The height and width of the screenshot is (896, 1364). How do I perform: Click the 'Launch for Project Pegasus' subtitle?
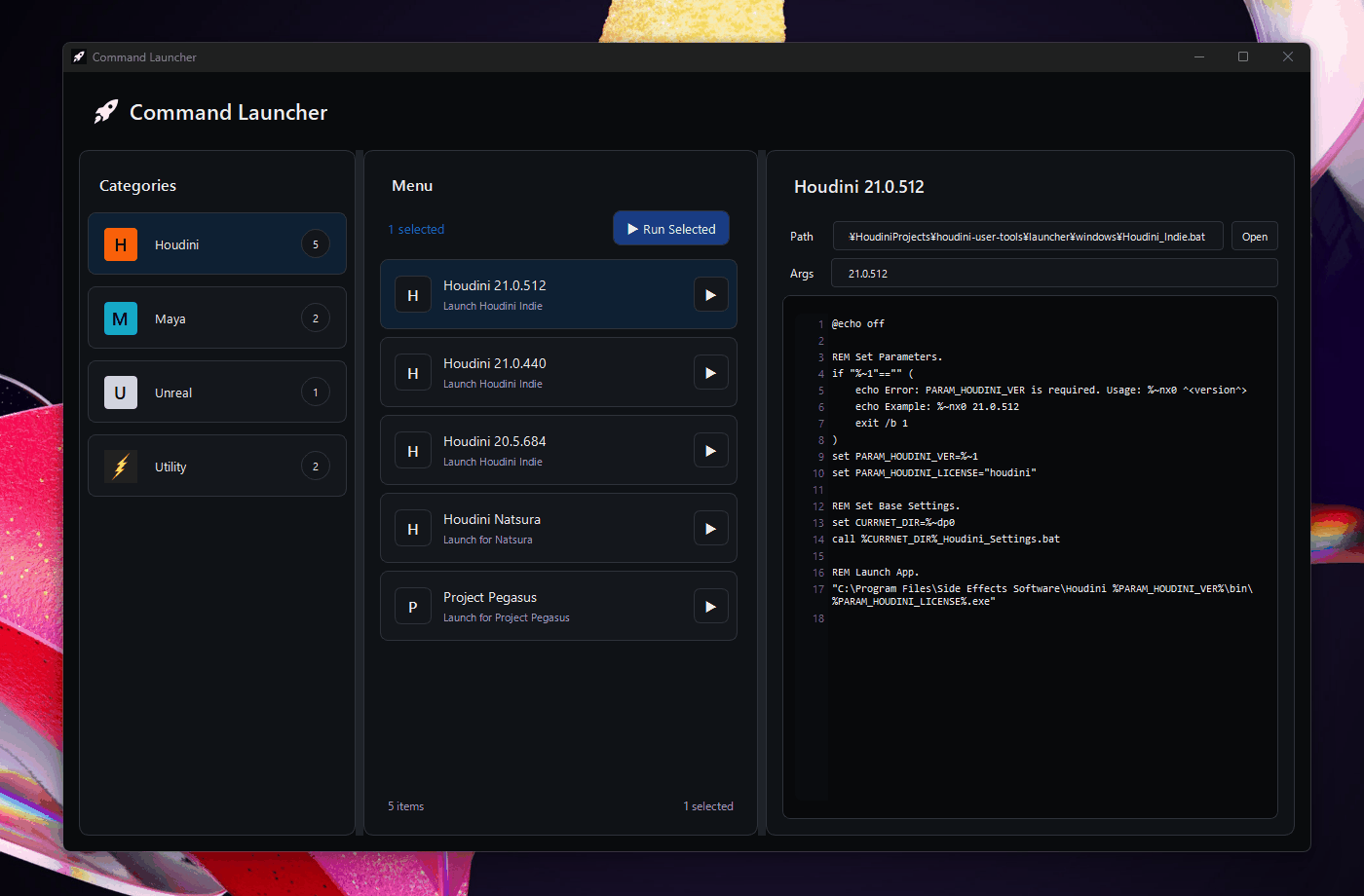pyautogui.click(x=507, y=617)
